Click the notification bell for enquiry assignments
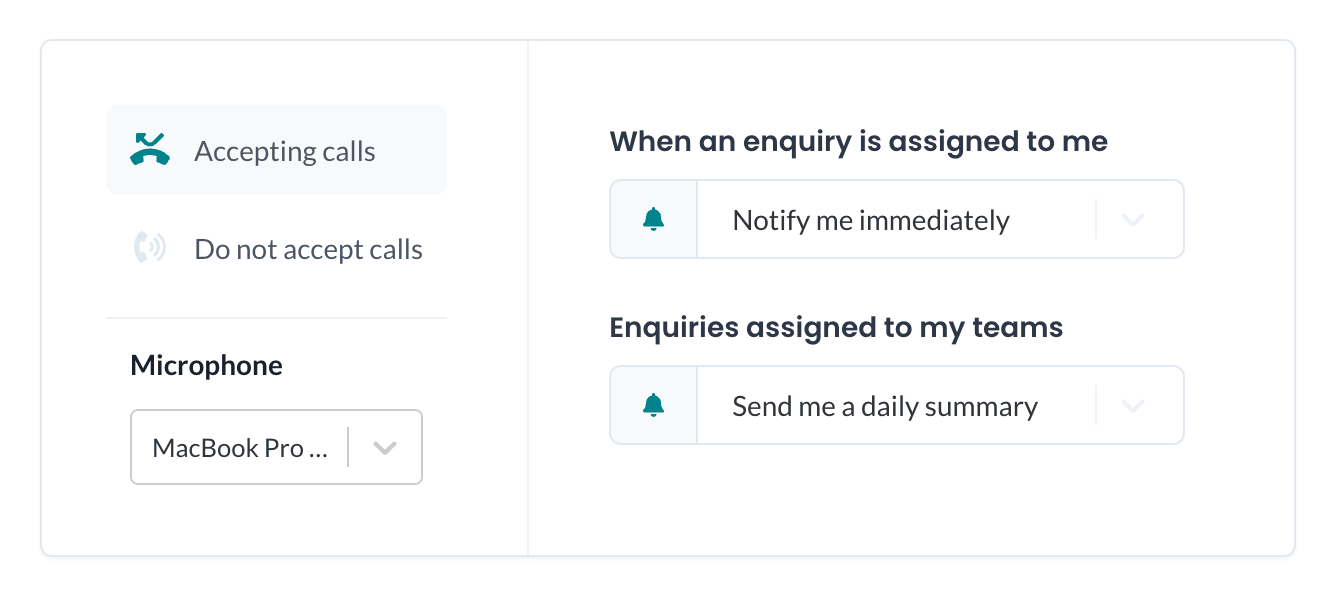This screenshot has width=1336, height=598. [653, 219]
